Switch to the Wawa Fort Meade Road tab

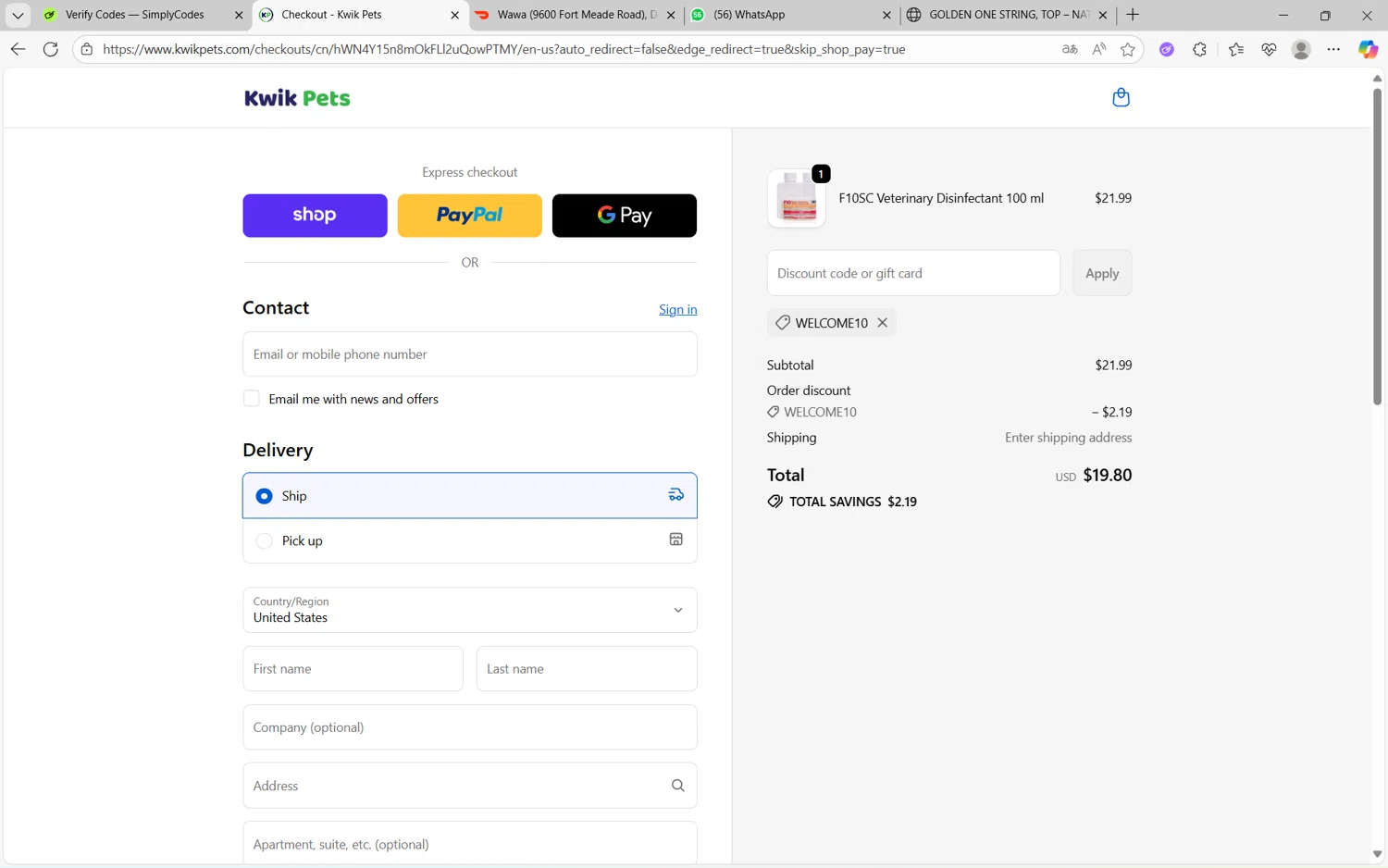tap(576, 15)
